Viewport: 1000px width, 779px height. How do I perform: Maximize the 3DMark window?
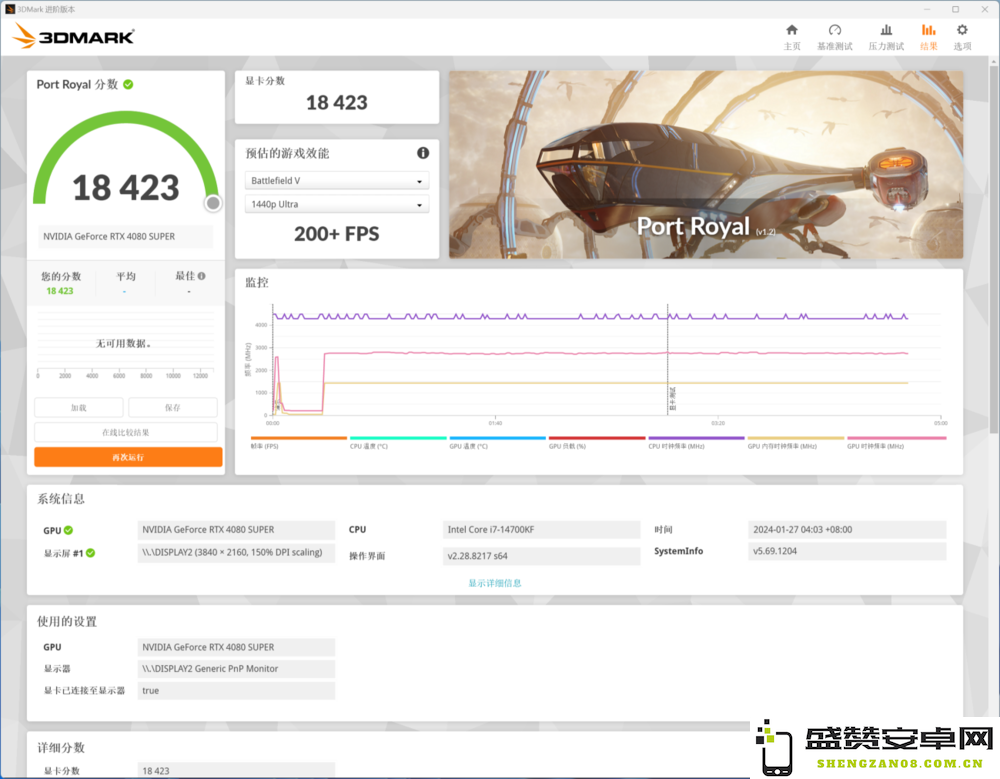pos(955,9)
